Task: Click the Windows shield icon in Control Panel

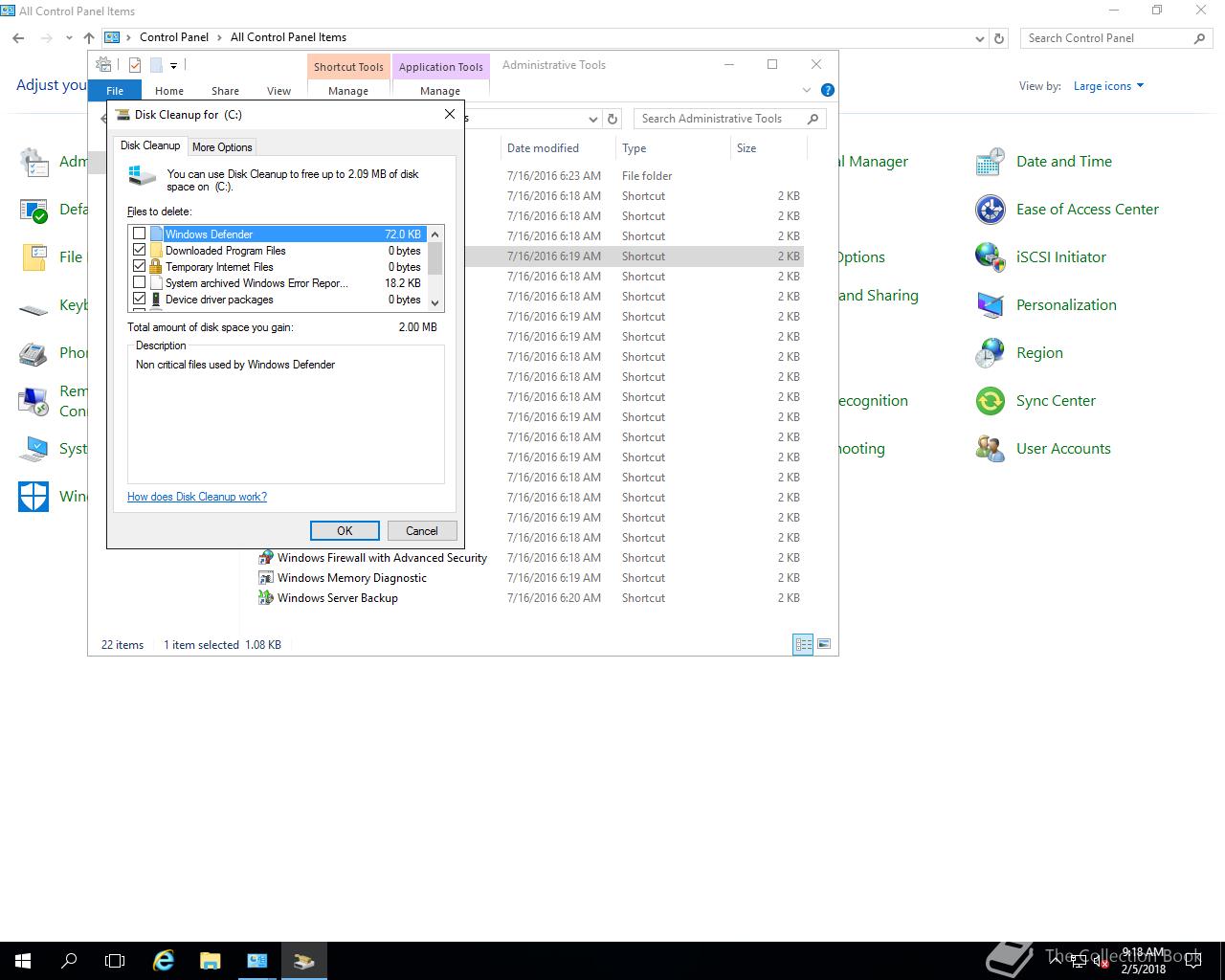Action: tap(33, 497)
